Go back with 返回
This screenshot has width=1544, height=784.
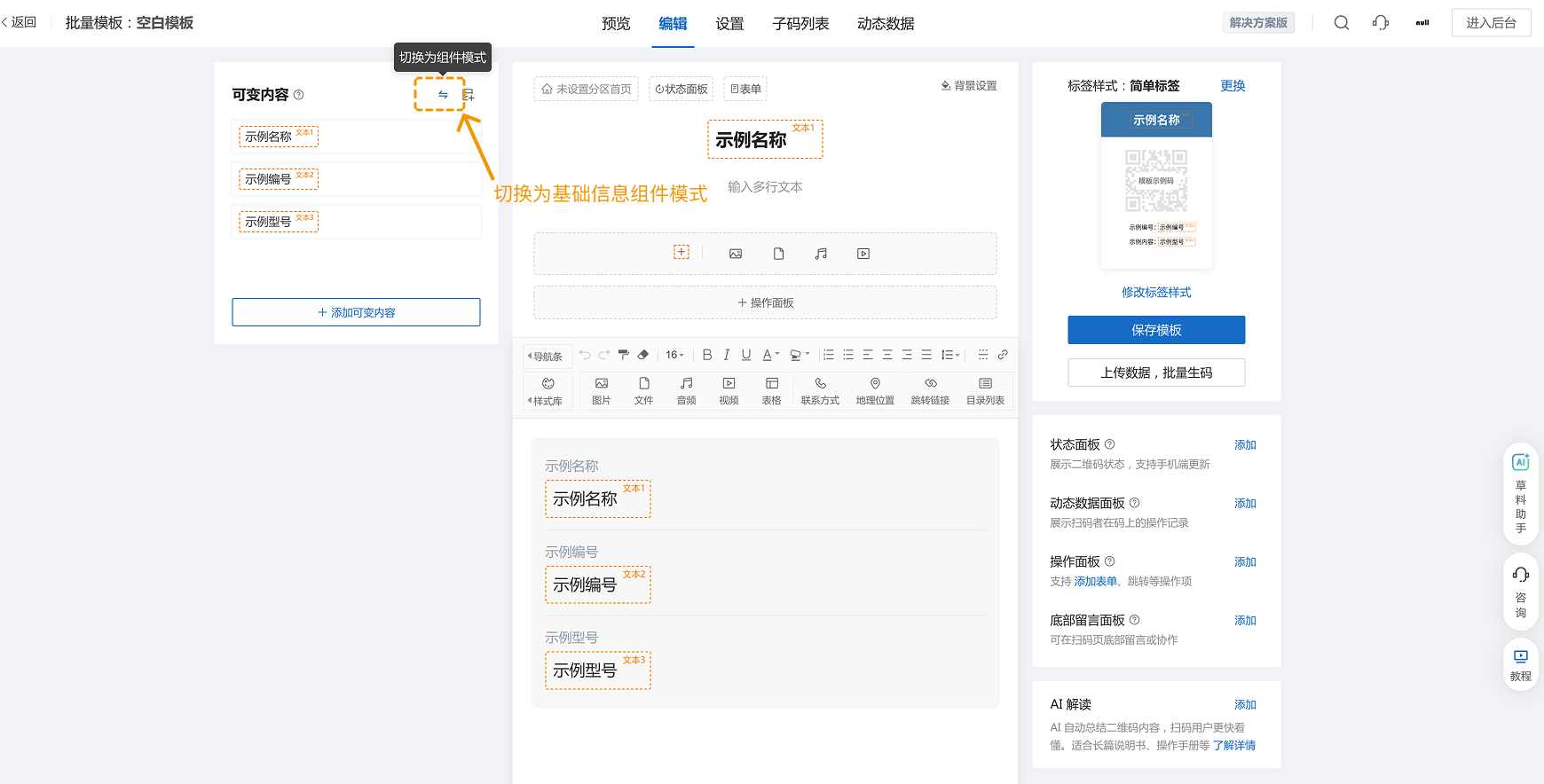click(x=19, y=22)
